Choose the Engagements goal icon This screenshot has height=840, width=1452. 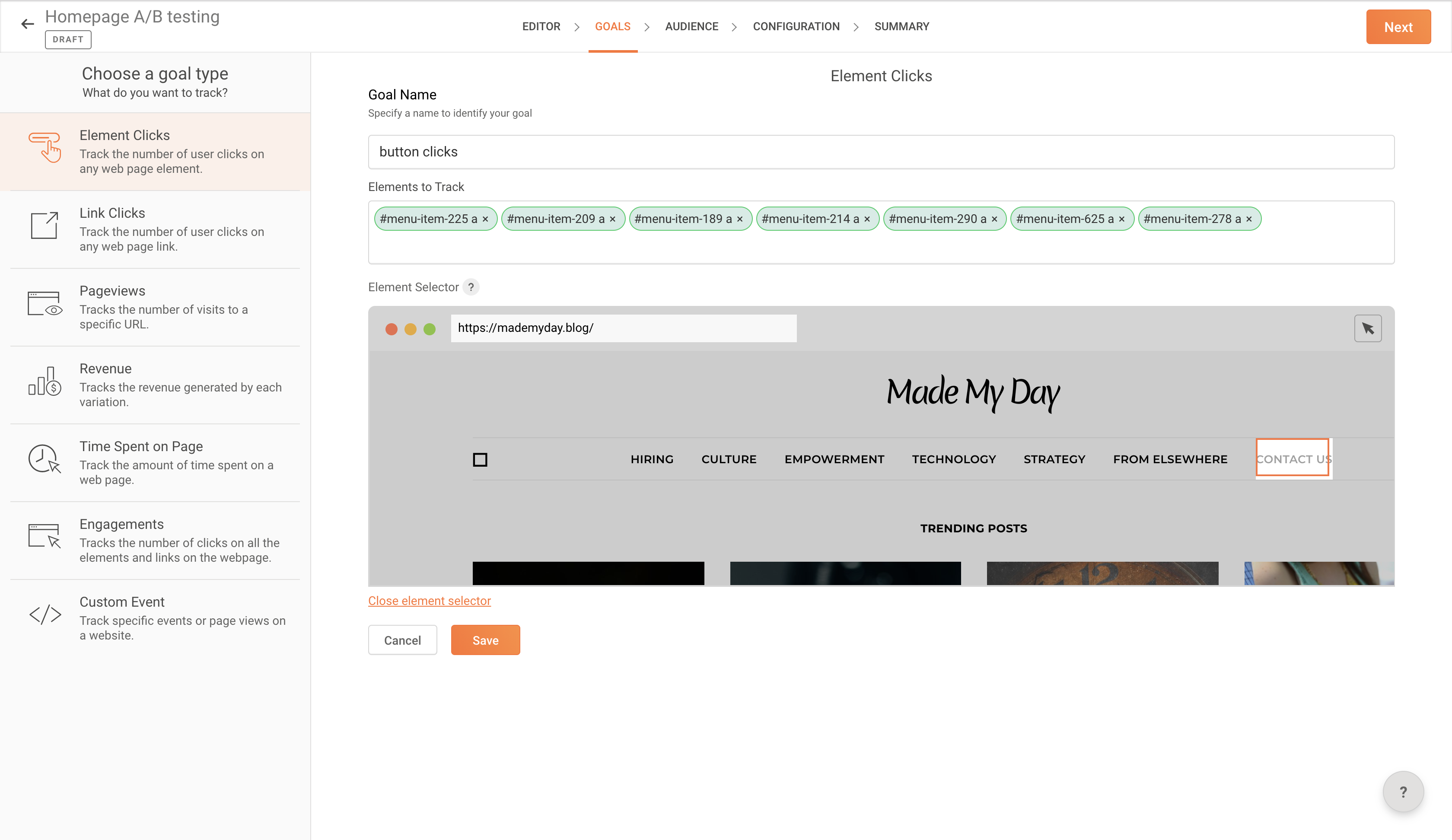tap(45, 536)
